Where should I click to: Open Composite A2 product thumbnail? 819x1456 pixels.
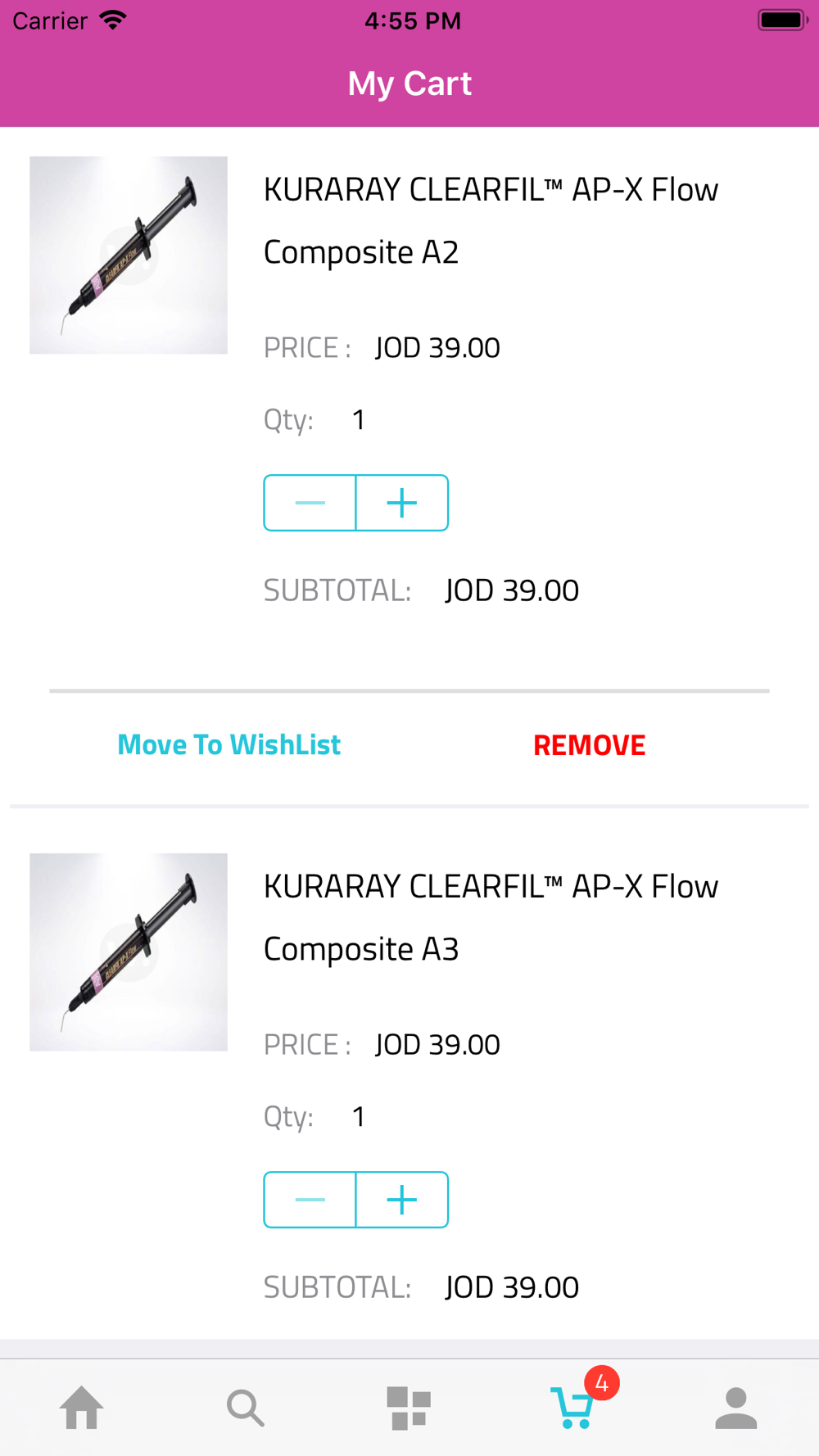(x=129, y=255)
